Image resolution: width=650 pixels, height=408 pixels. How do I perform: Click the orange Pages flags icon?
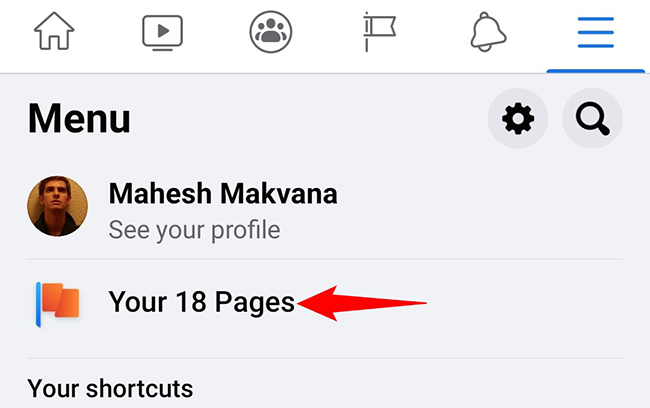click(58, 301)
